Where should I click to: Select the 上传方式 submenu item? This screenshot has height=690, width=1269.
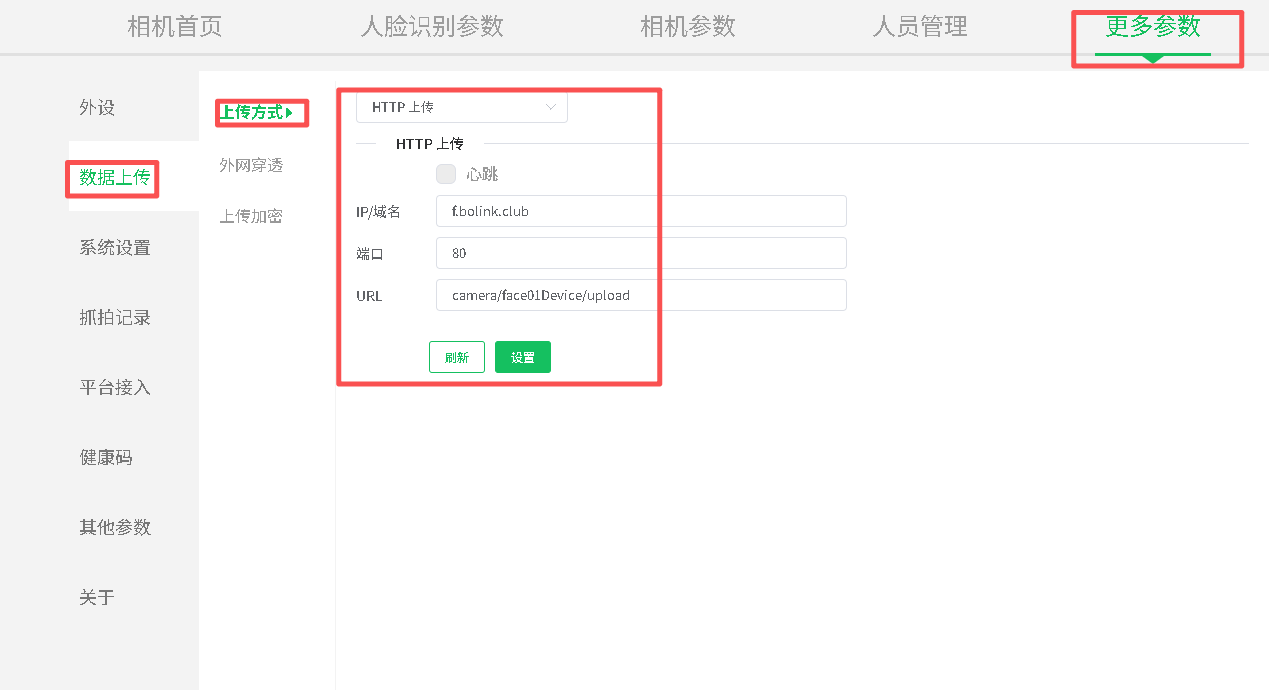[x=257, y=113]
